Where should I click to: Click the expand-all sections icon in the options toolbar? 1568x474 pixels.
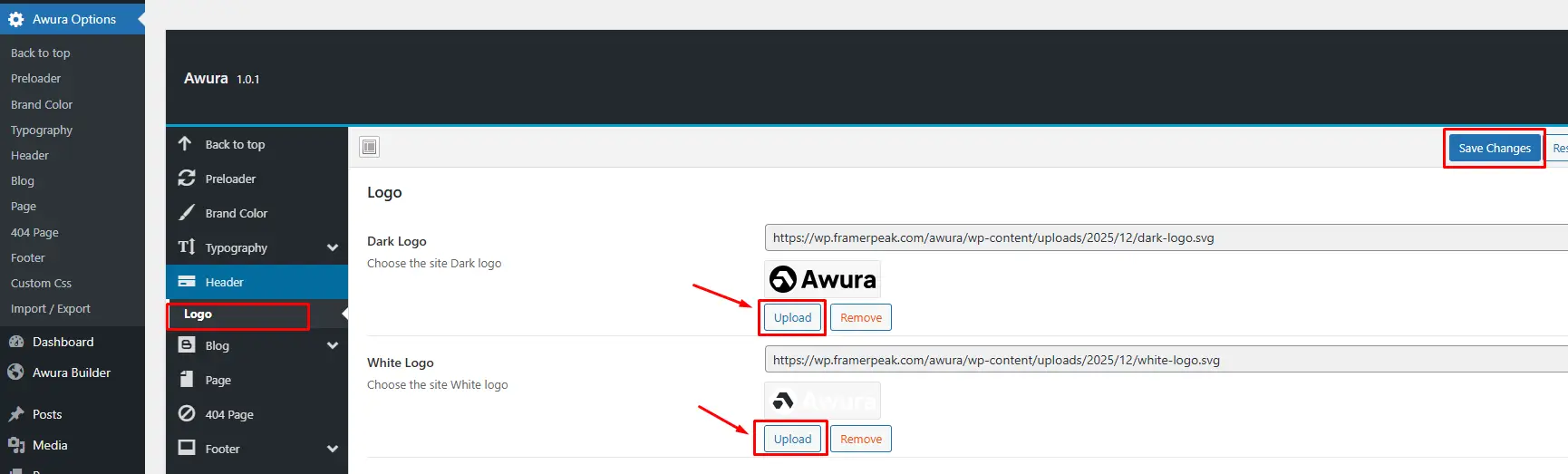point(370,147)
